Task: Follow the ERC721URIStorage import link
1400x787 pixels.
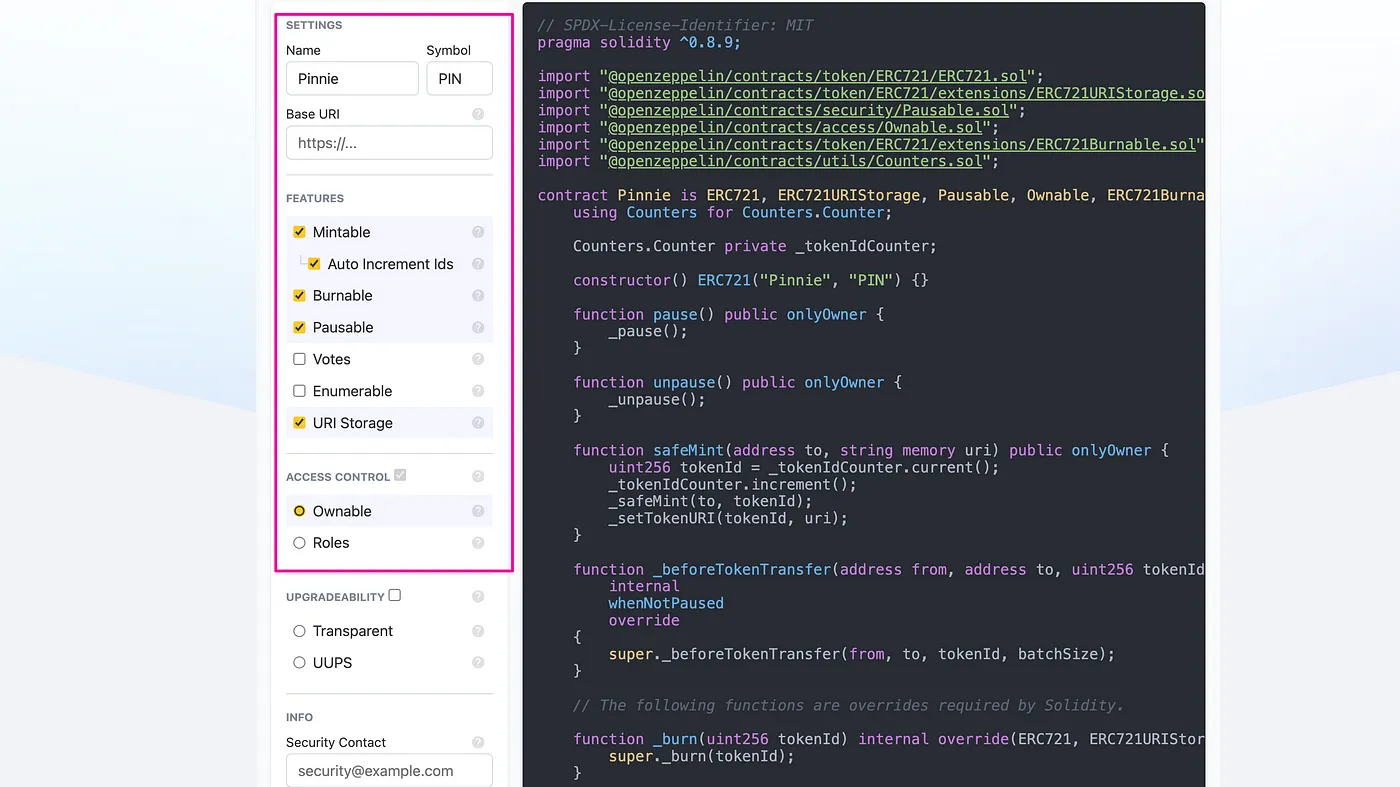Action: [x=906, y=93]
